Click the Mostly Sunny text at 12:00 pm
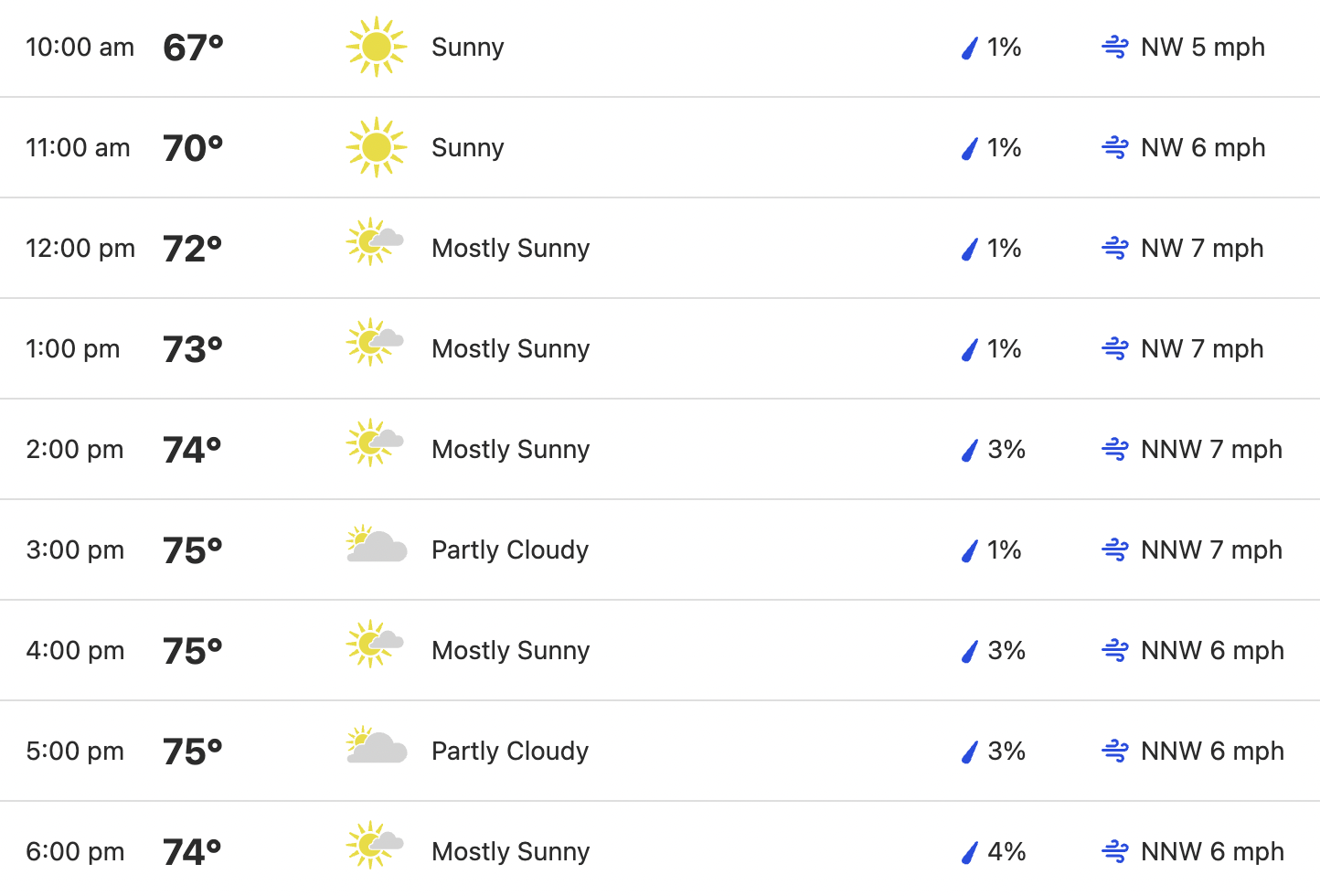Screen dimensions: 1320x896 (x=510, y=248)
